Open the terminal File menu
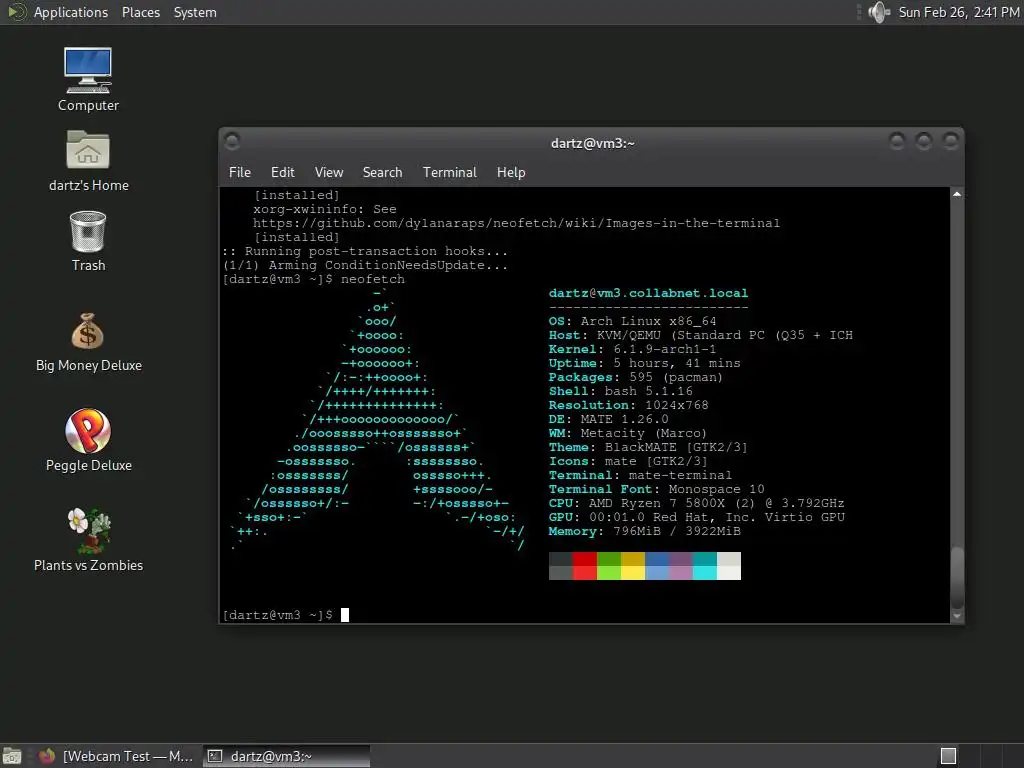 [240, 172]
